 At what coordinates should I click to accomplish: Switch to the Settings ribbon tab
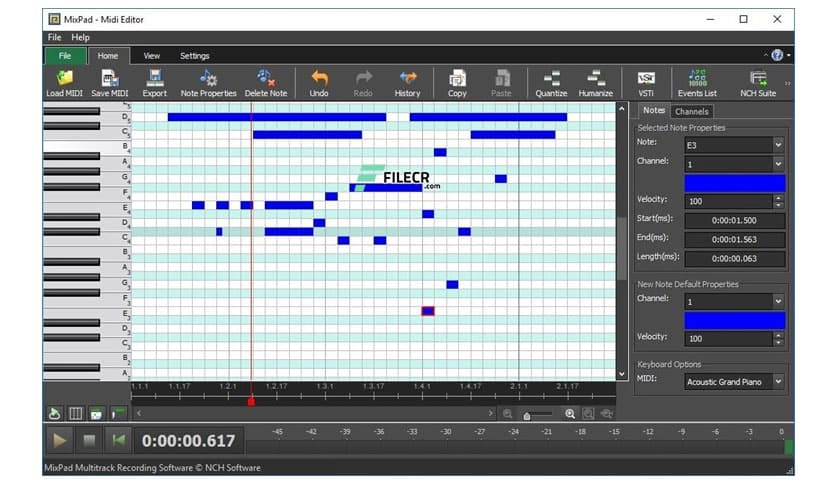(x=195, y=56)
